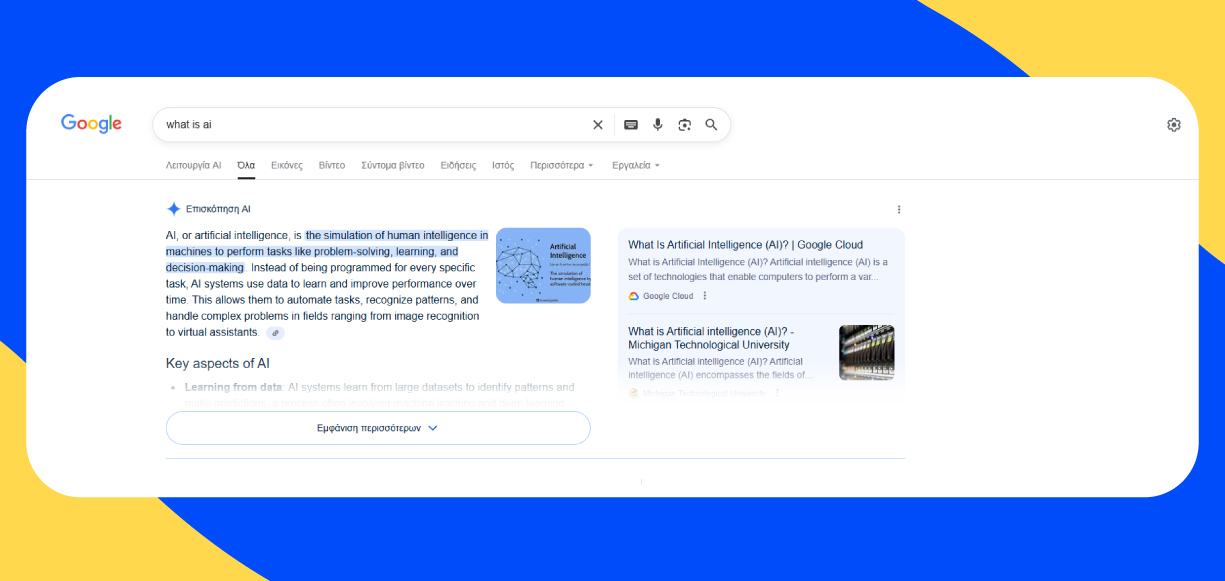Open the Artificial Intelligence brain thumbnail
Screen dimensions: 1225x581
(543, 265)
